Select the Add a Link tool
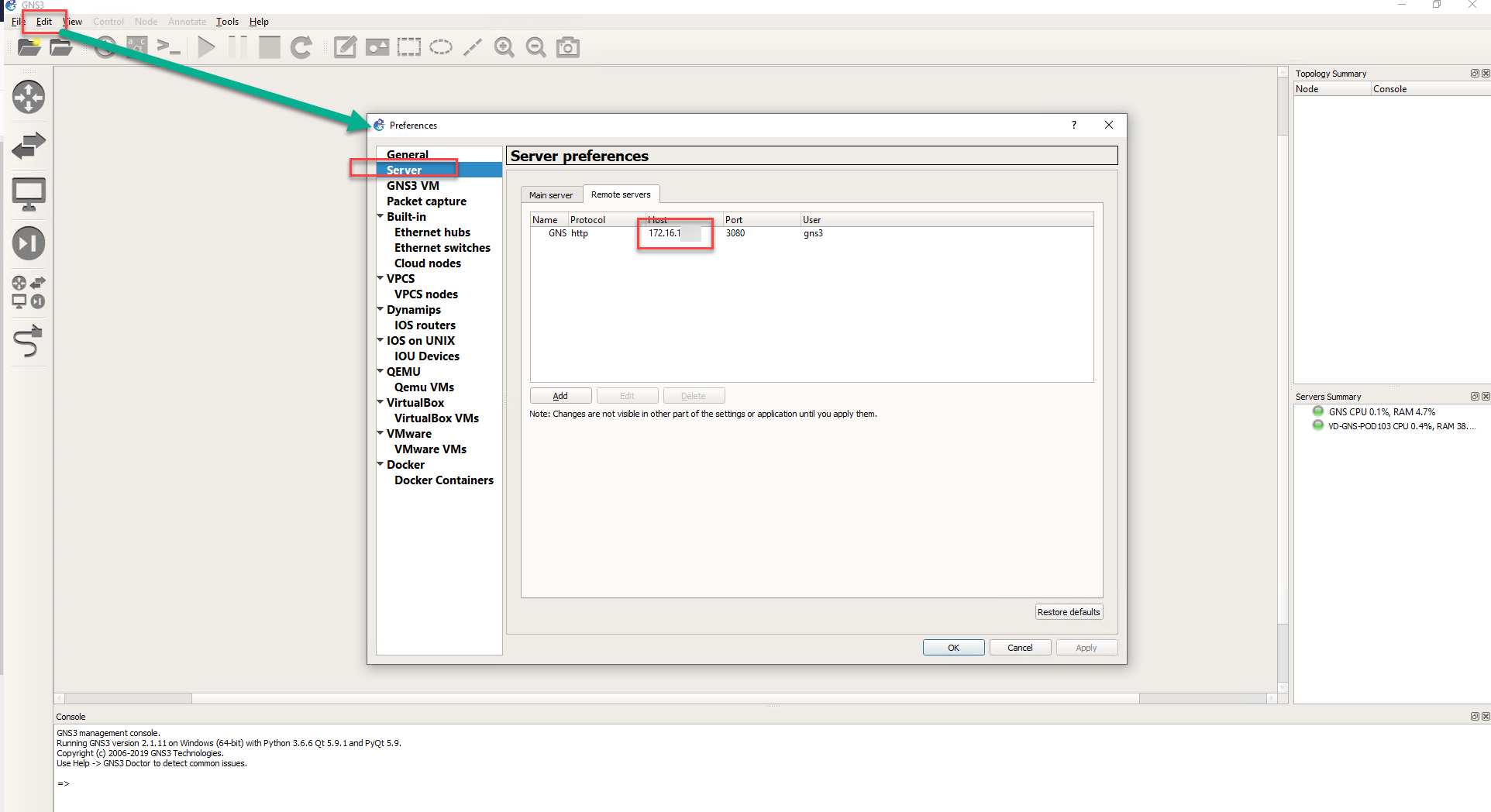The height and width of the screenshot is (812, 1491). click(x=29, y=342)
